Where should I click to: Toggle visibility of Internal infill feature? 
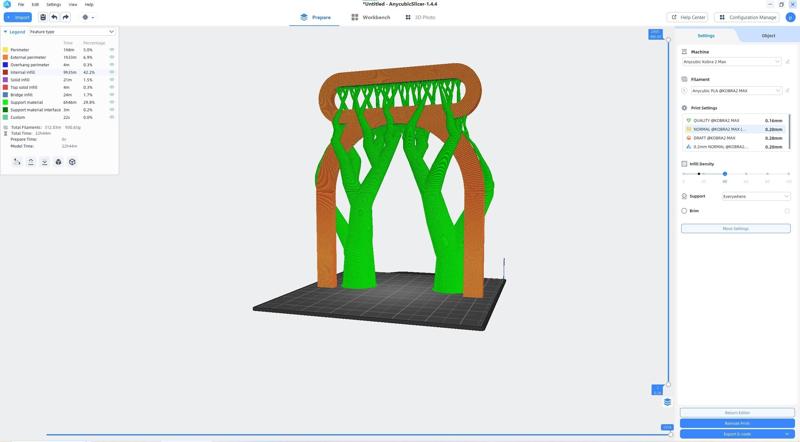(111, 72)
